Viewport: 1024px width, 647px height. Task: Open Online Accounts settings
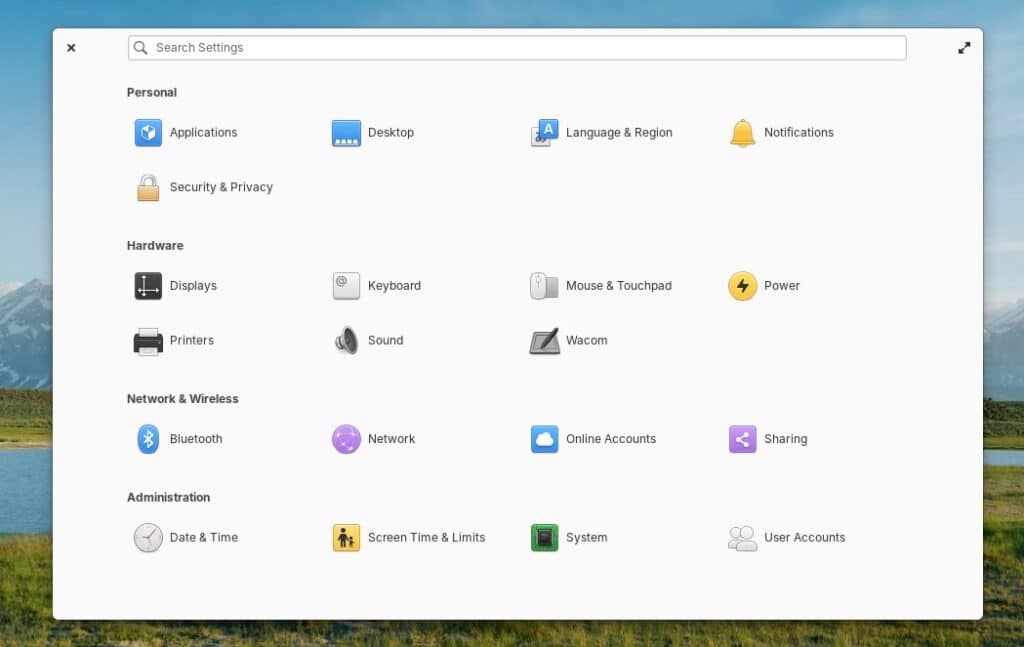pos(593,438)
